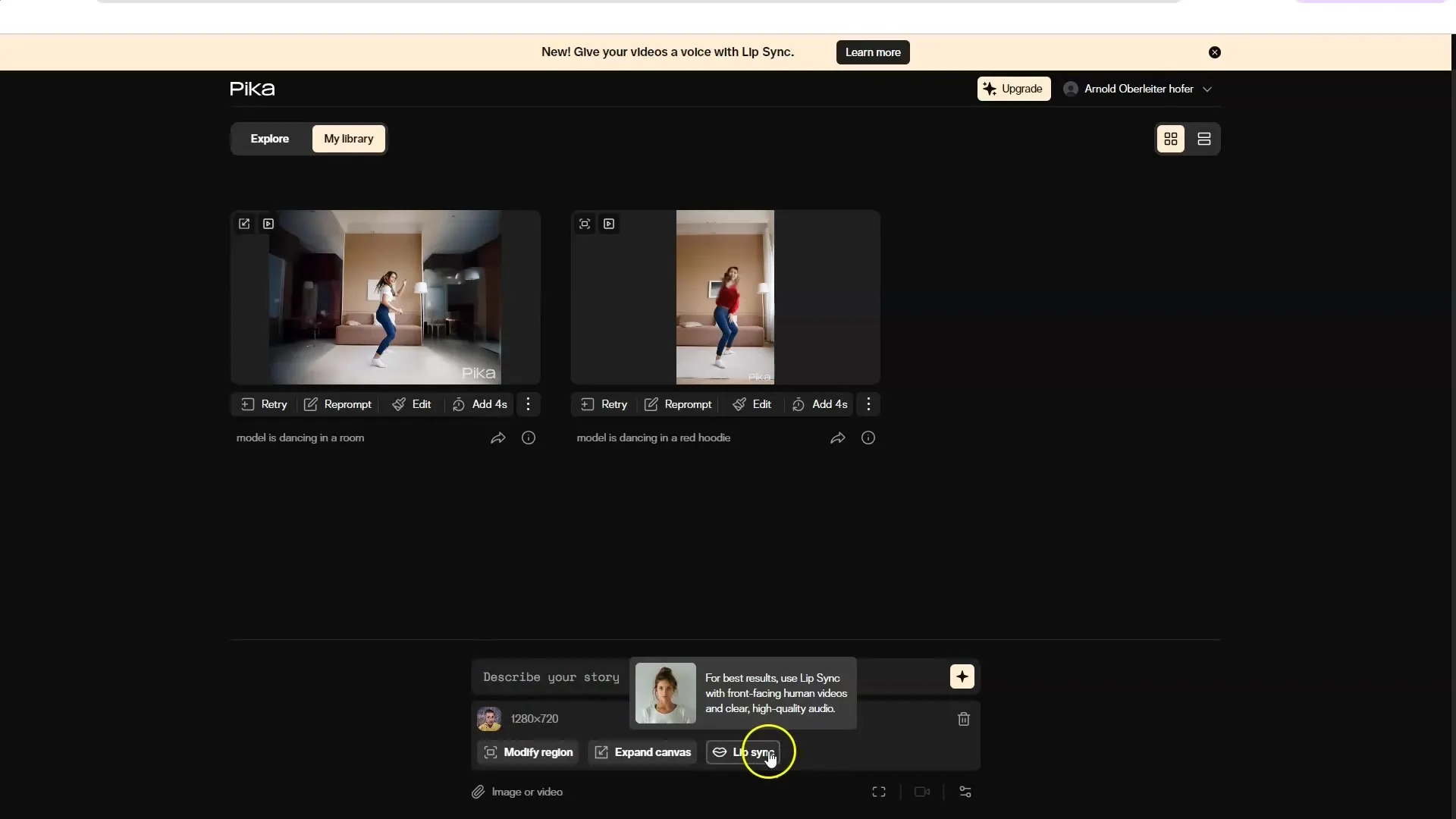Expand the more options menu second video

coord(867,403)
